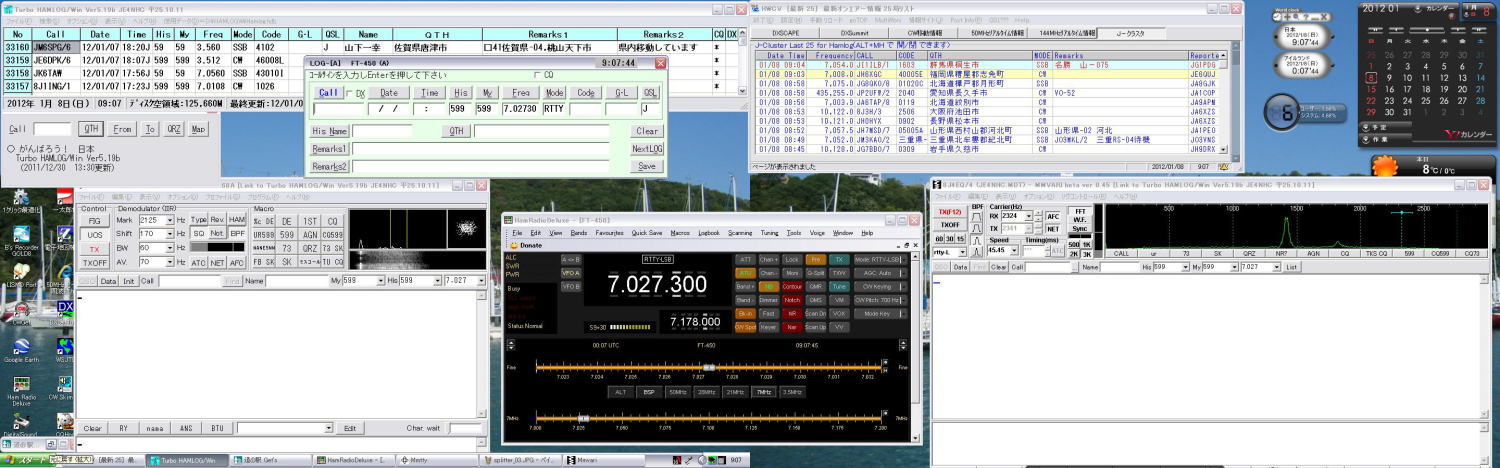1500x468 pixels.
Task: Open the AV. dropdown in MMTTY
Action: (x=171, y=262)
